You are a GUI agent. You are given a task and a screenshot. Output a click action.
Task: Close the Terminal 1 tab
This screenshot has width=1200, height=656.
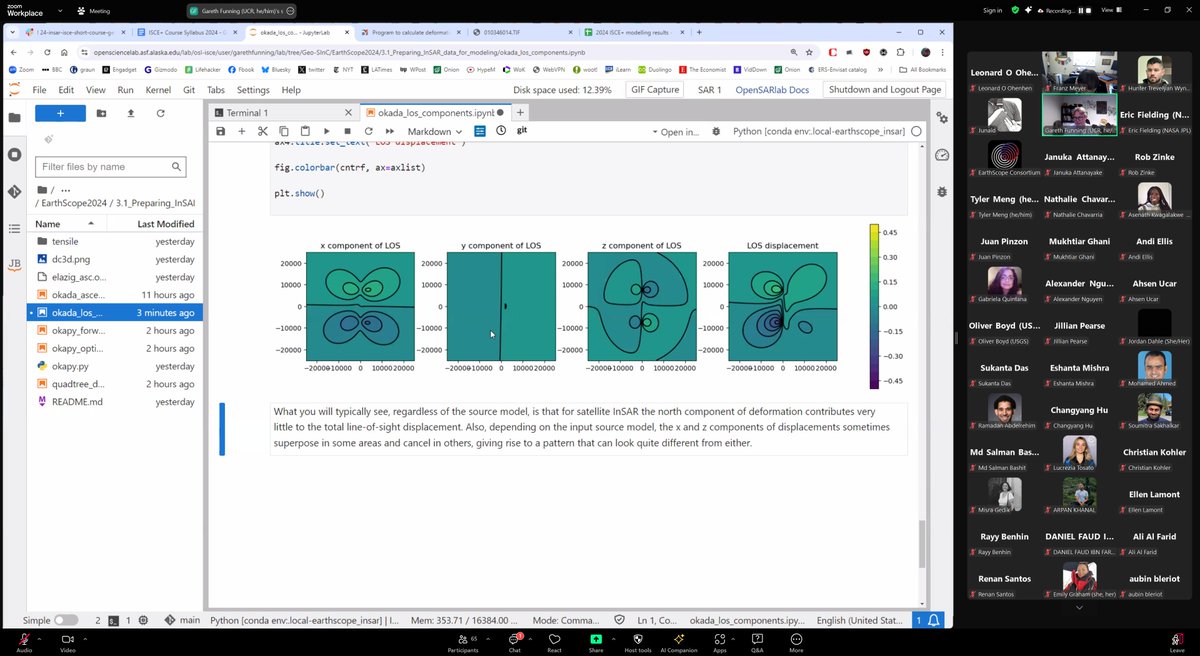pyautogui.click(x=347, y=113)
